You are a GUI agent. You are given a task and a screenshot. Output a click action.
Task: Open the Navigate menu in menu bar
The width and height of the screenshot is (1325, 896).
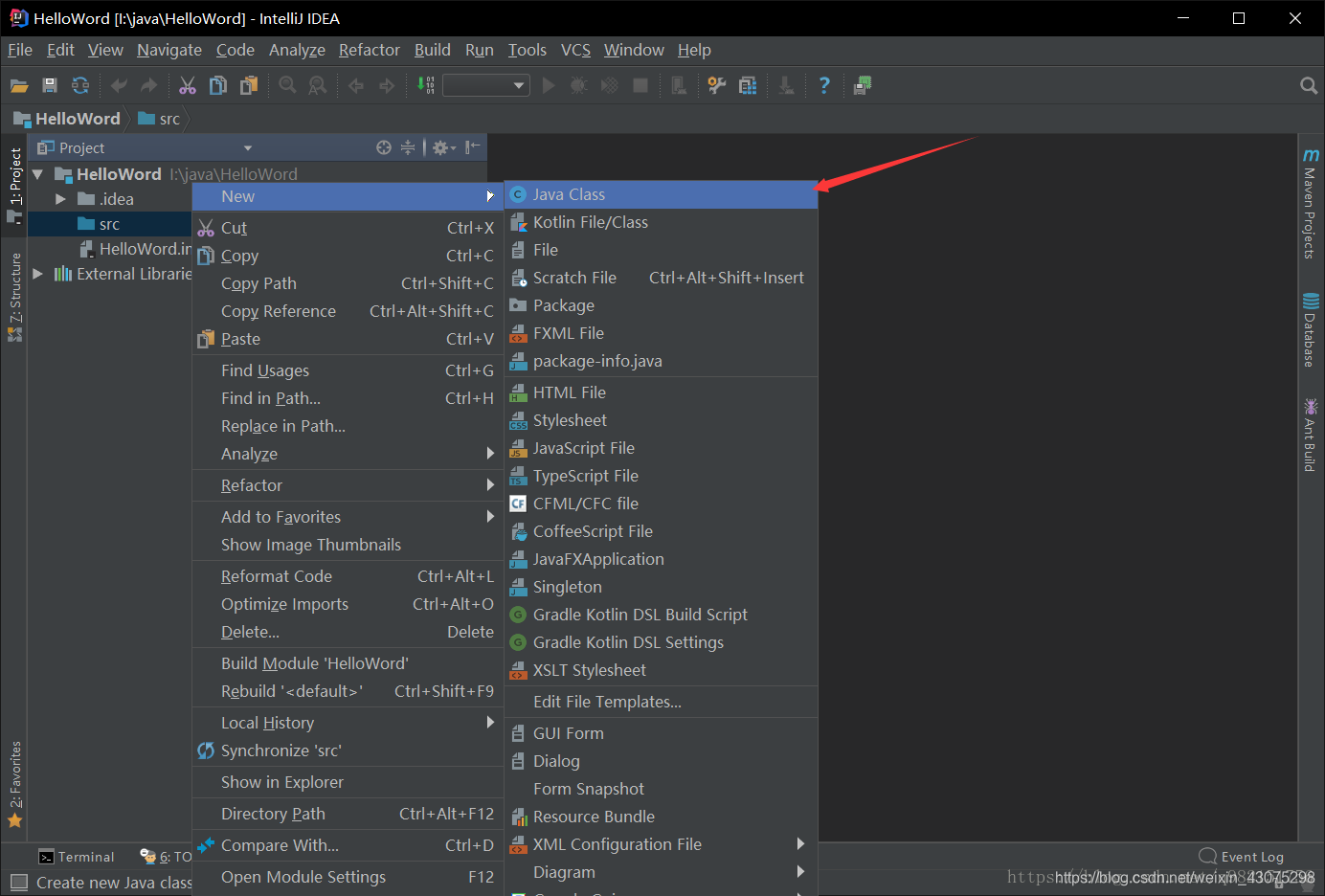169,50
